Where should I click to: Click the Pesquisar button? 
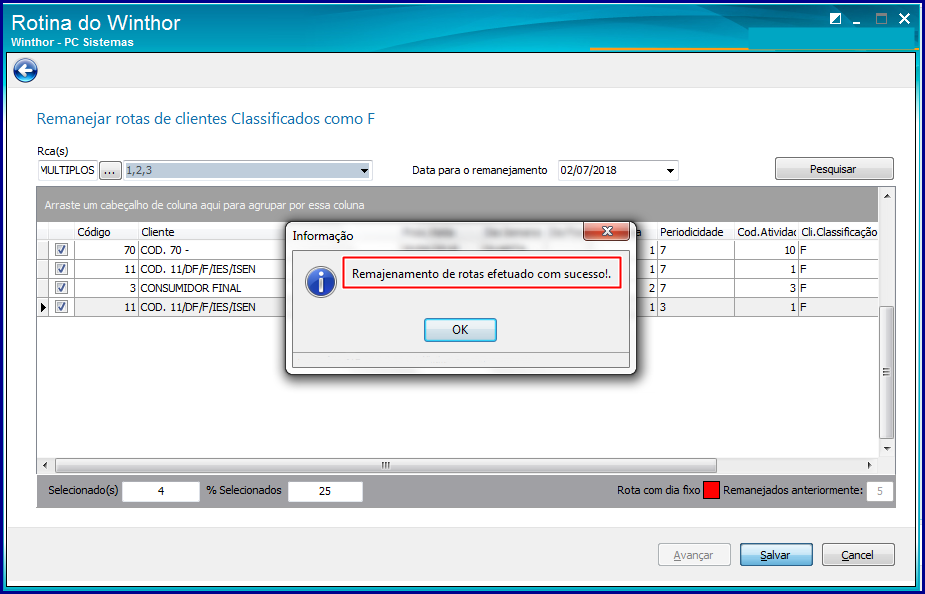pyautogui.click(x=834, y=169)
